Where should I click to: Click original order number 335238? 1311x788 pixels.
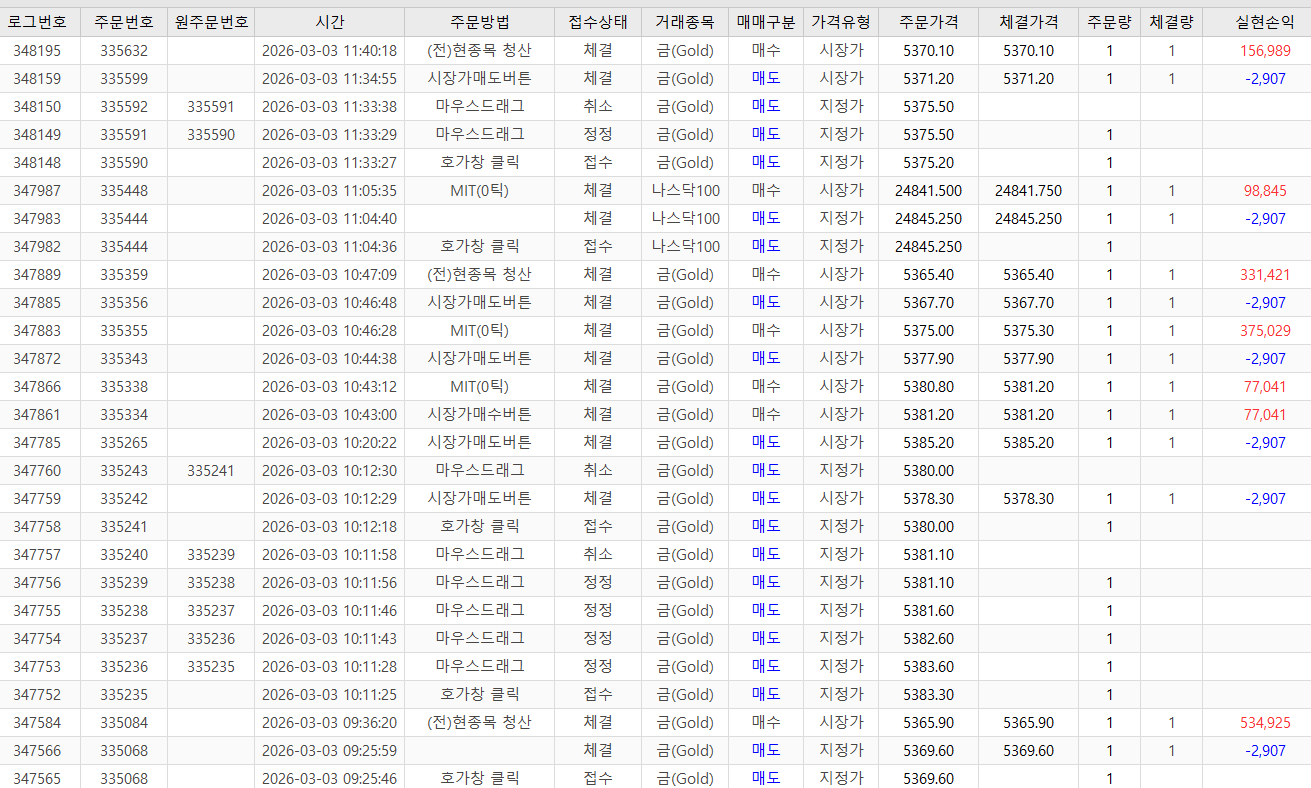pyautogui.click(x=211, y=583)
